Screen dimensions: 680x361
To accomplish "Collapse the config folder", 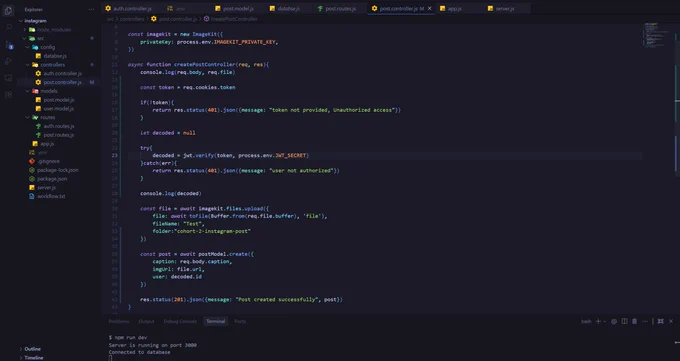I will (x=28, y=47).
